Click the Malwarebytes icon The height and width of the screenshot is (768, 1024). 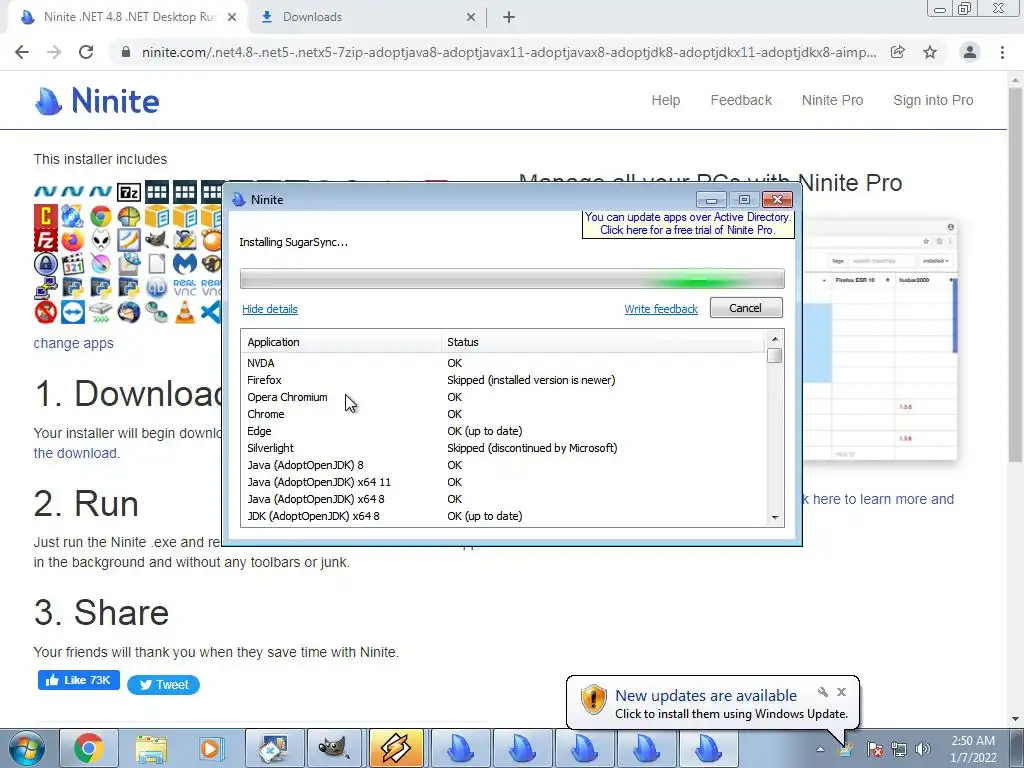[x=185, y=264]
